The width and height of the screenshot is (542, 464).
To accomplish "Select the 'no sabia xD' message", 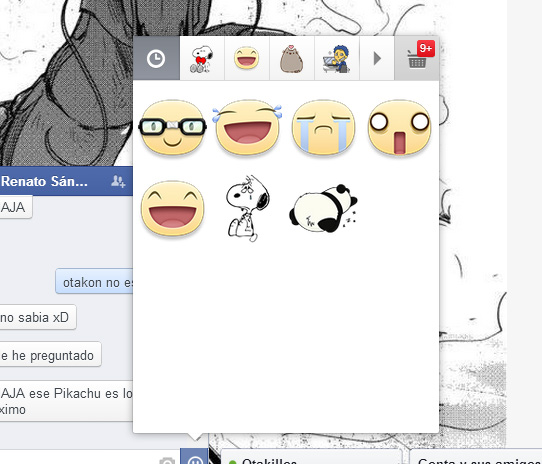I will (x=38, y=317).
